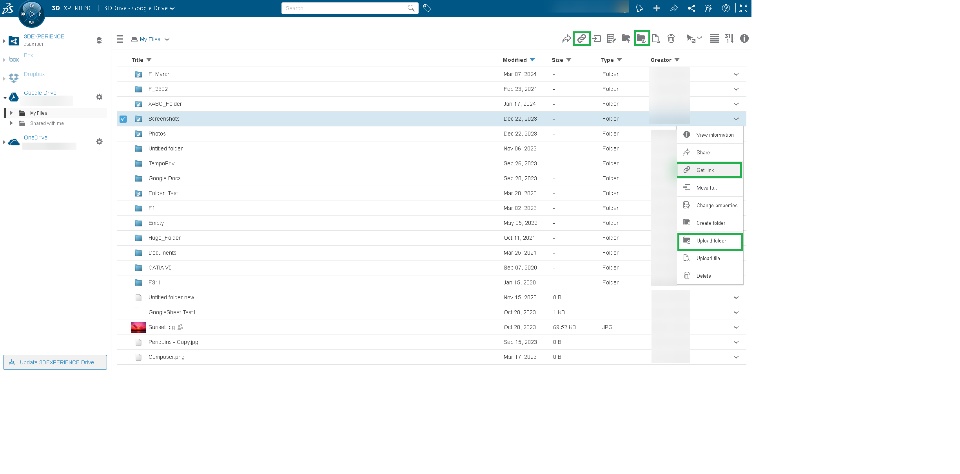Image resolution: width=960 pixels, height=474 pixels.
Task: Click the toolbar Rename edit icon
Action: pos(611,39)
